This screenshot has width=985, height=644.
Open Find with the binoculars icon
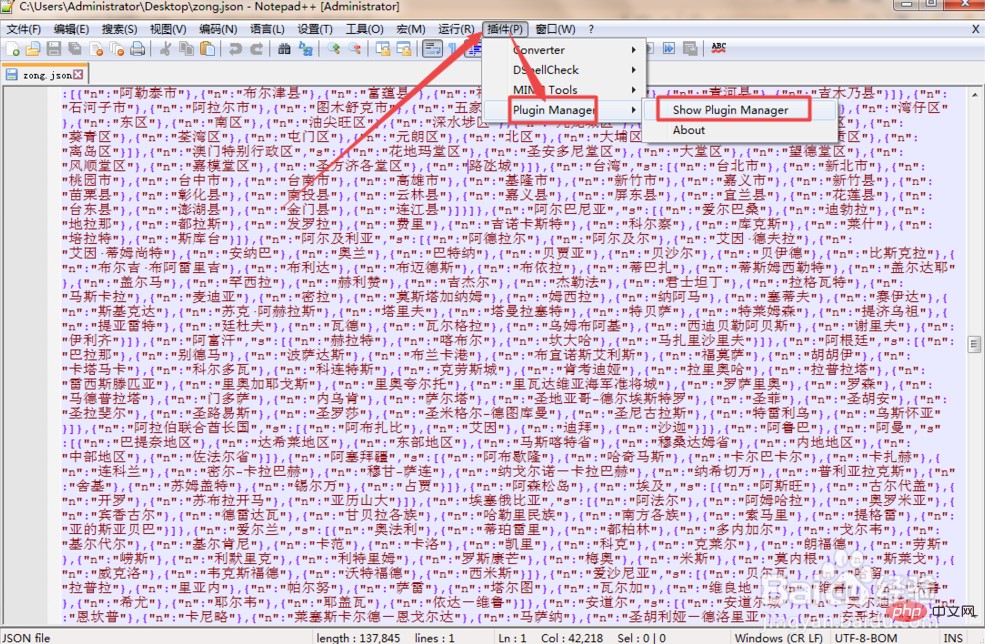click(x=285, y=48)
